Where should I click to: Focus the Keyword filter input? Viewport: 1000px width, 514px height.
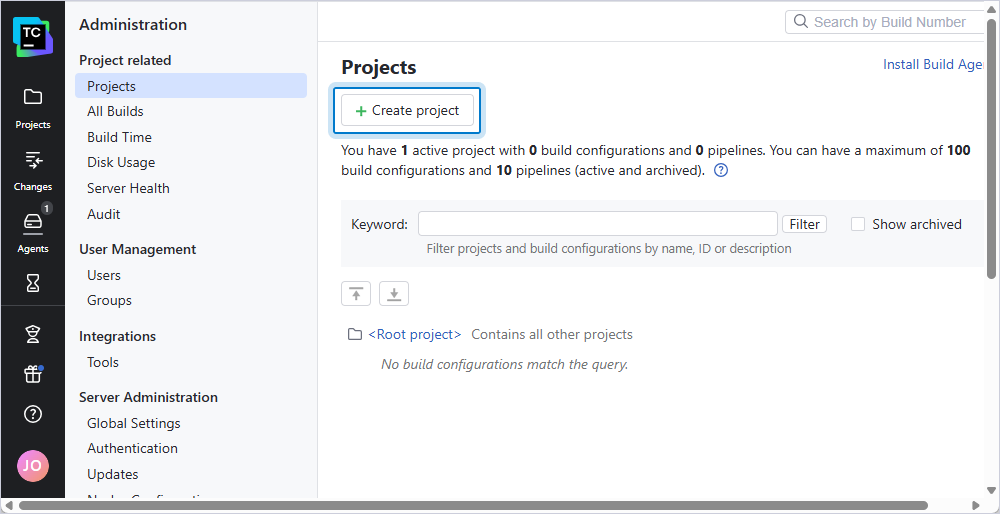tap(598, 224)
